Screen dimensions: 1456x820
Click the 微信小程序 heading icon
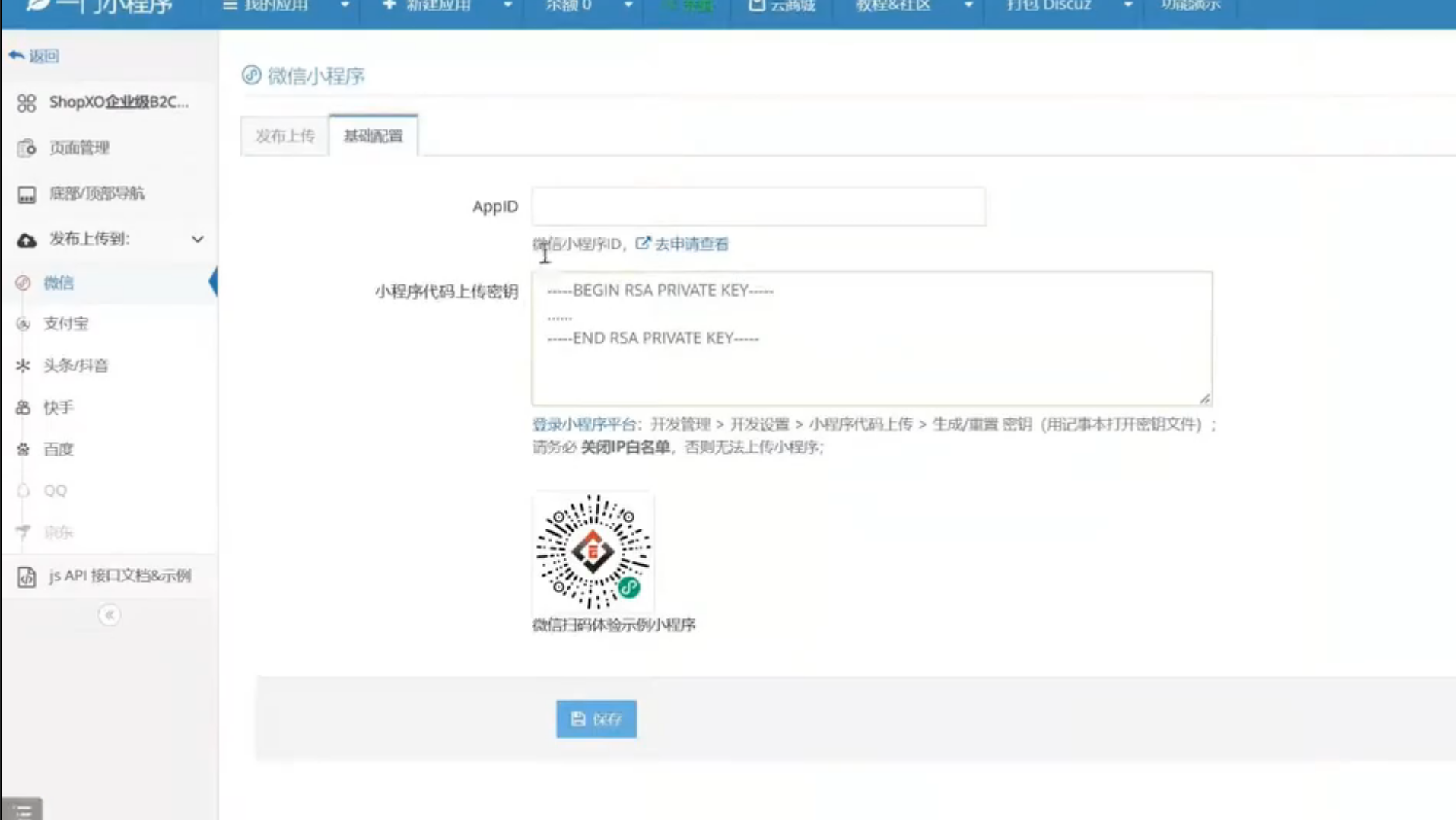click(251, 75)
